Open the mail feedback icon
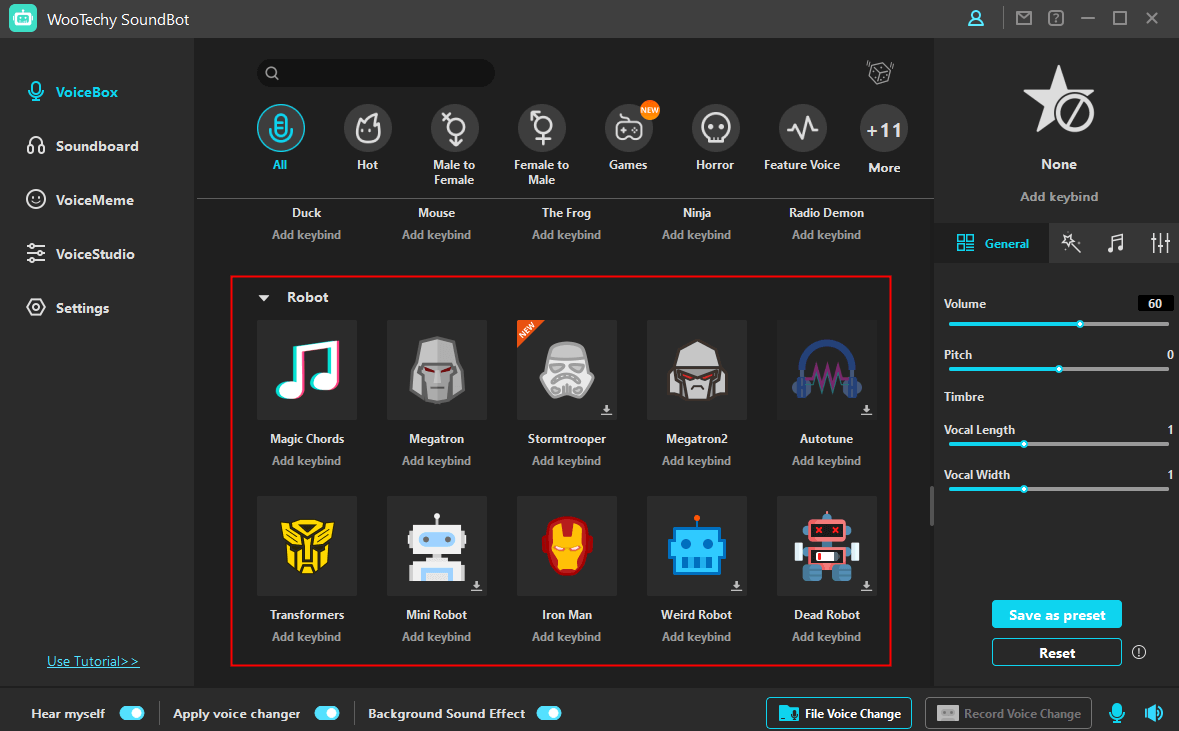The width and height of the screenshot is (1179, 731). [x=1023, y=18]
